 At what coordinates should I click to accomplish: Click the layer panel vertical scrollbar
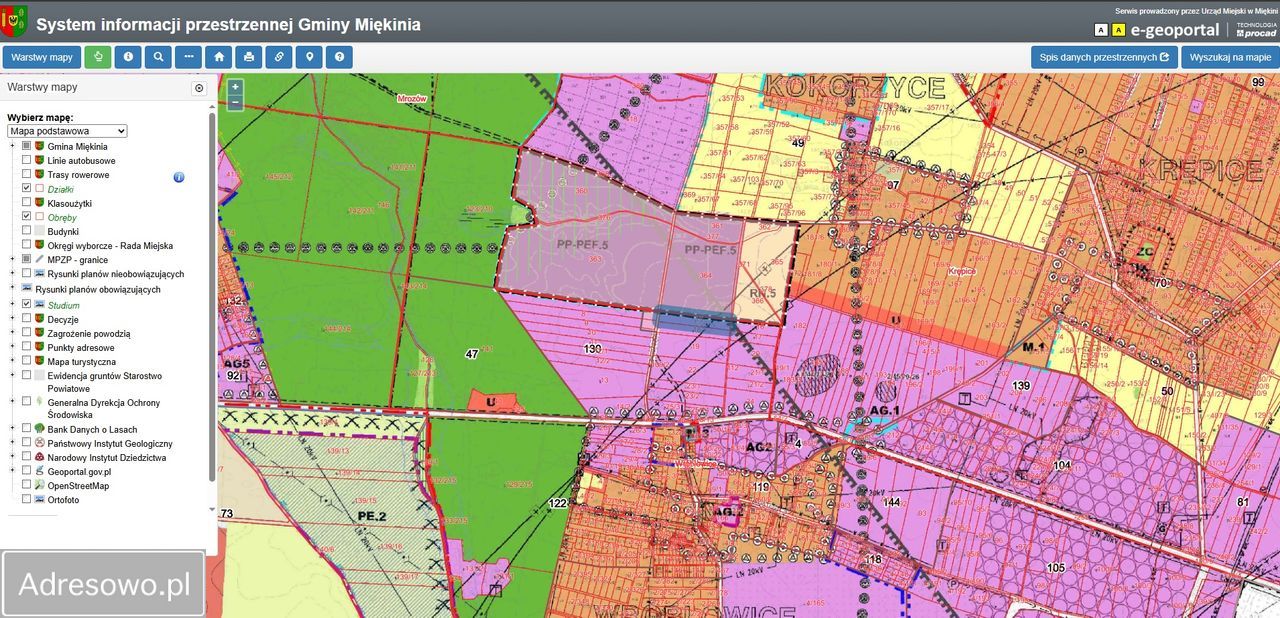212,300
